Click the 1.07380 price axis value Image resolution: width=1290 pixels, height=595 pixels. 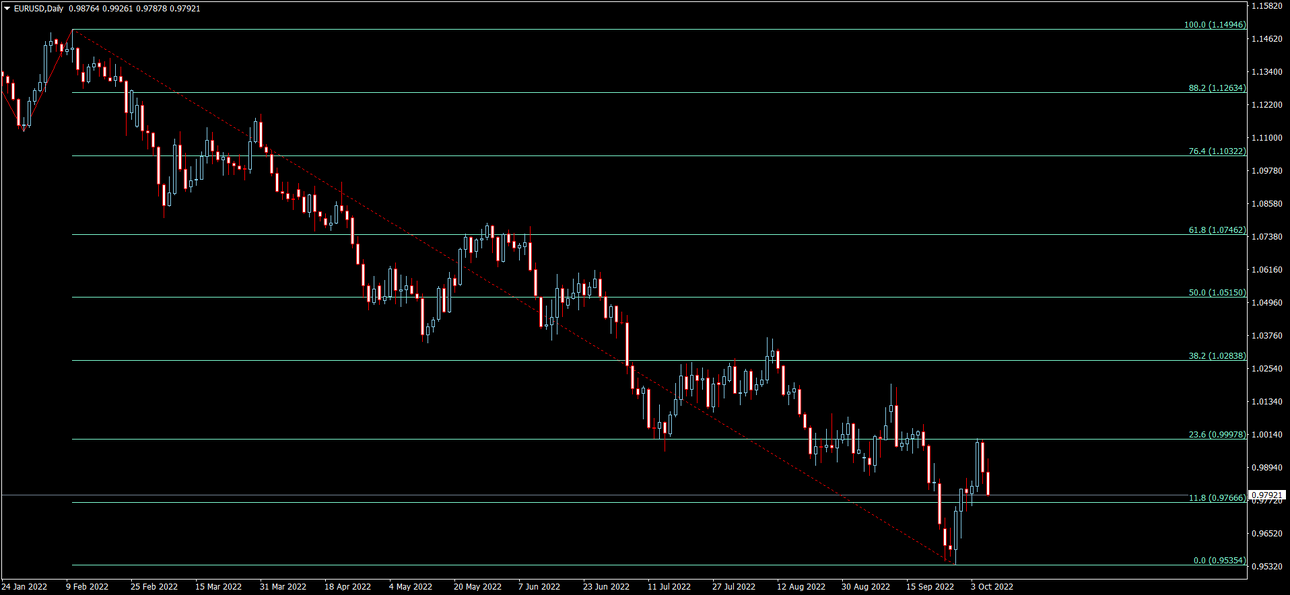point(1268,237)
